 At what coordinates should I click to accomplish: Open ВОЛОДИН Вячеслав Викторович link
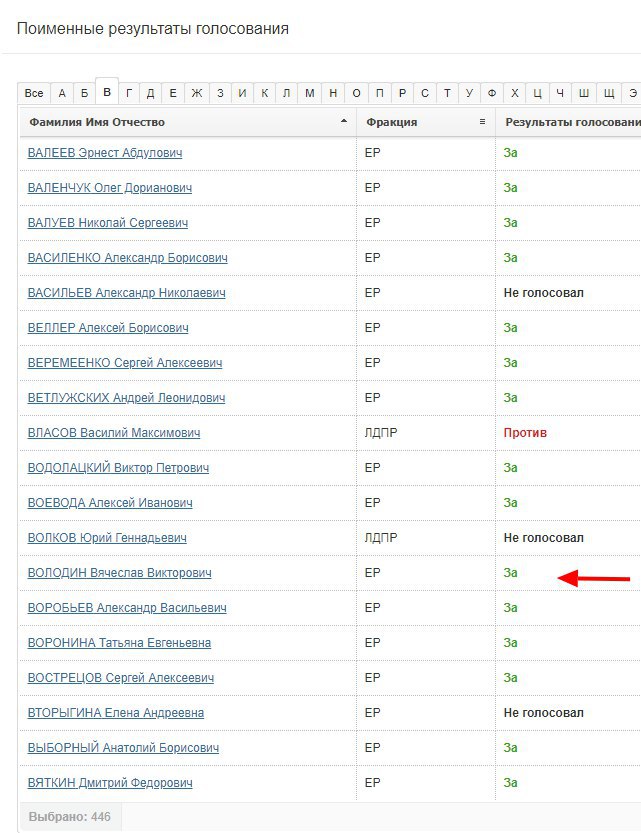[119, 573]
